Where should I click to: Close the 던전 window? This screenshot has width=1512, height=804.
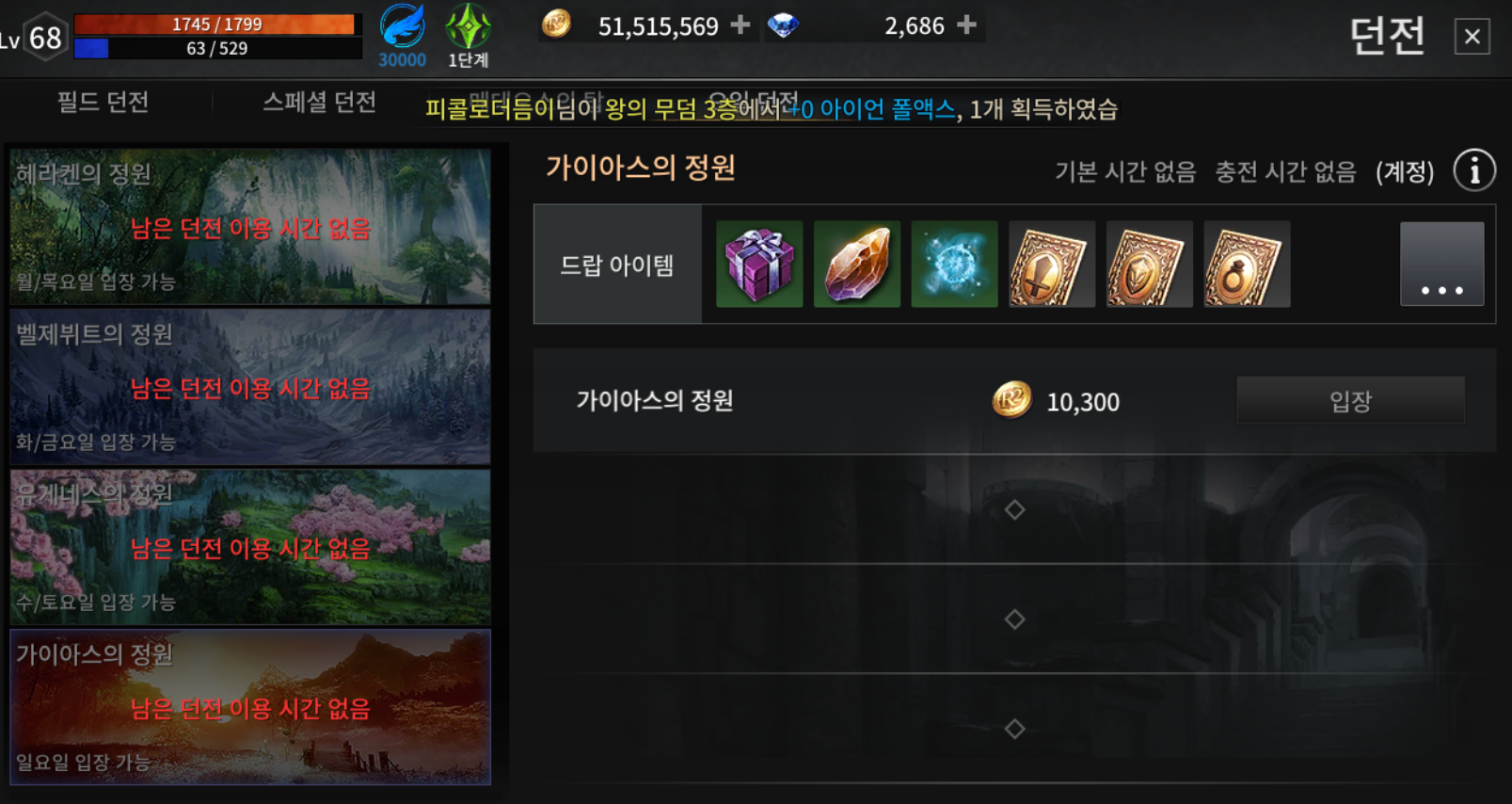click(1472, 37)
